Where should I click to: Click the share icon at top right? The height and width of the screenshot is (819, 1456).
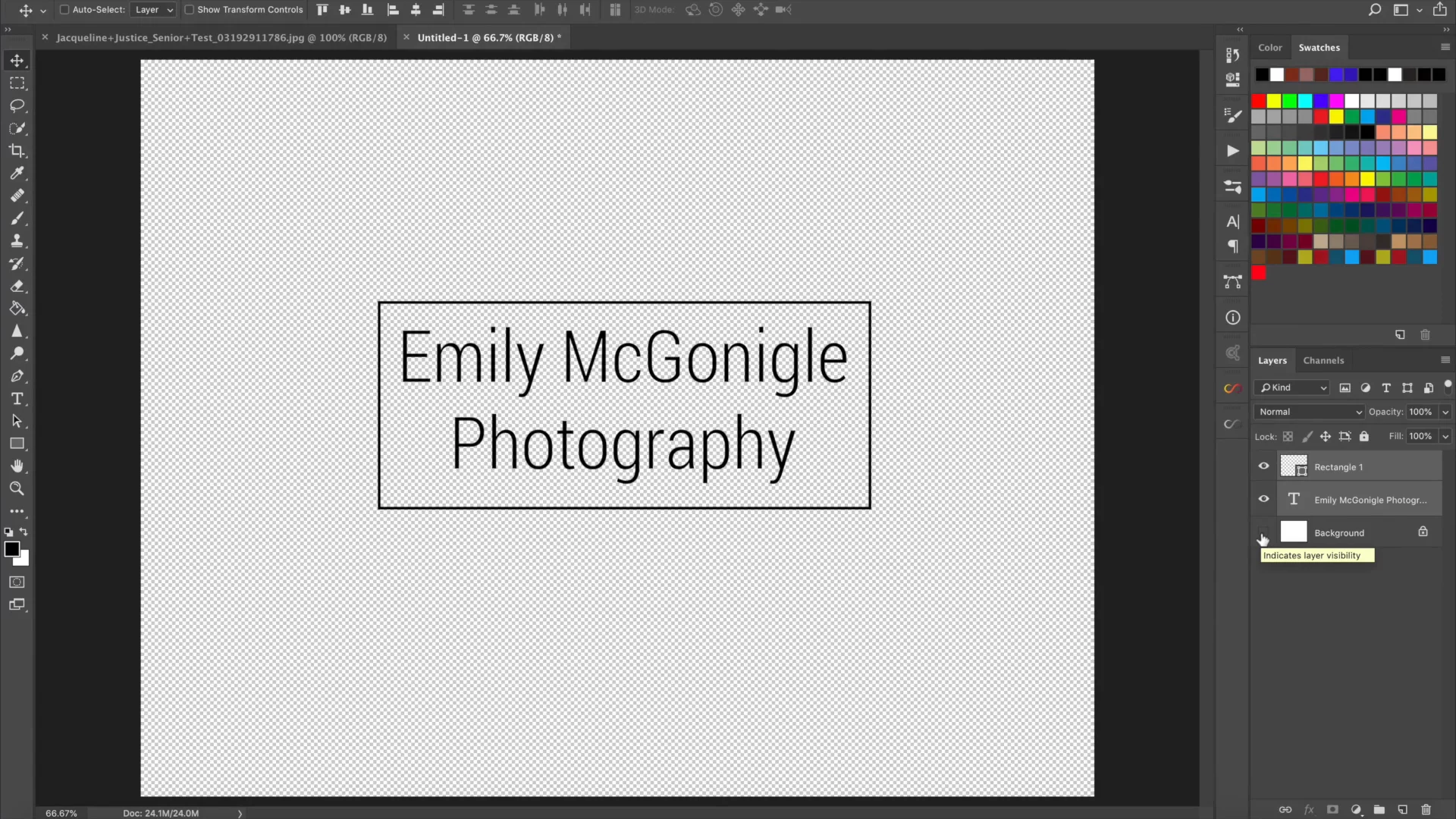(1439, 10)
